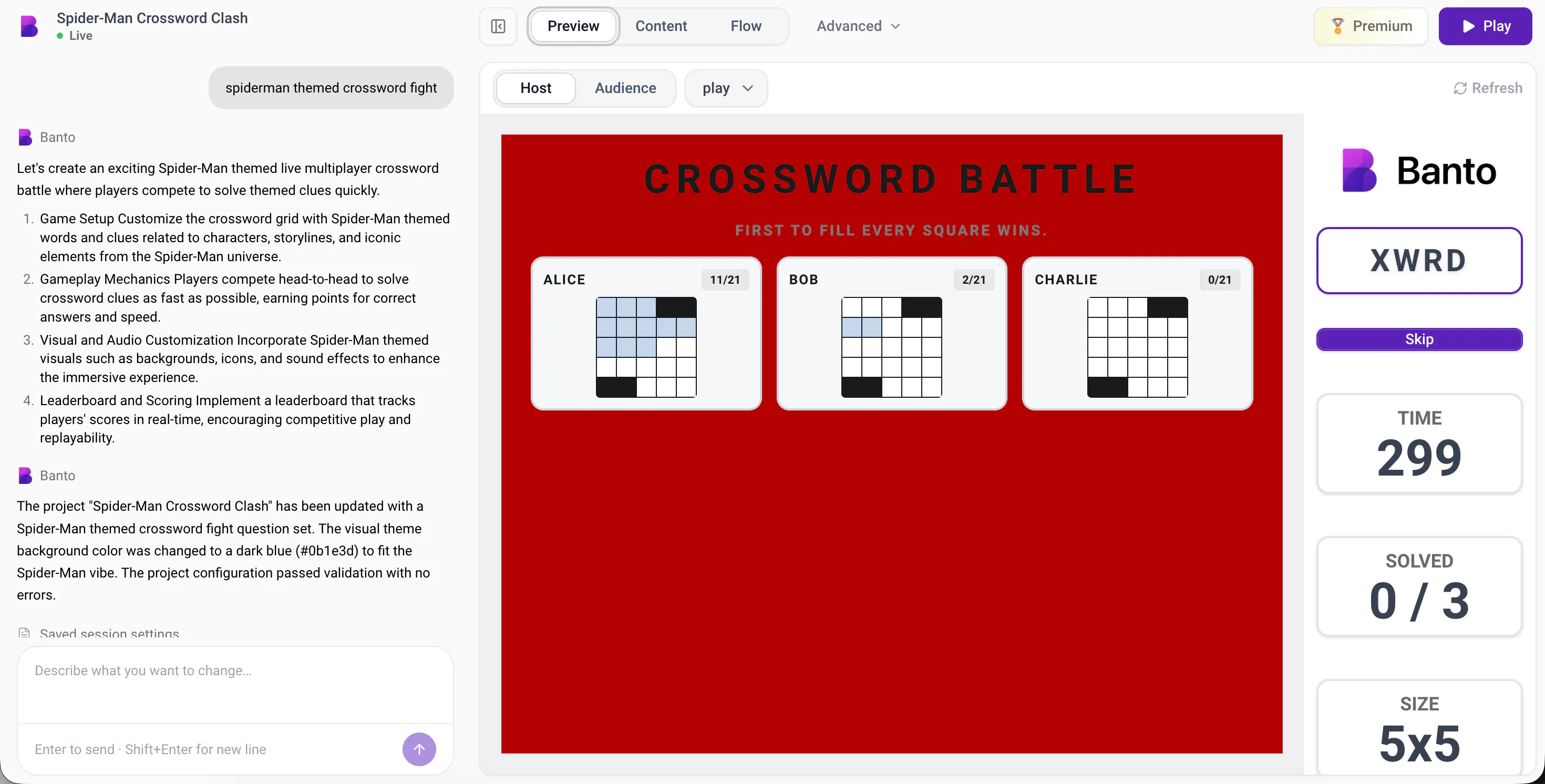Click the SIZE 5x5 card
The height and width of the screenshot is (784, 1545).
(1419, 727)
